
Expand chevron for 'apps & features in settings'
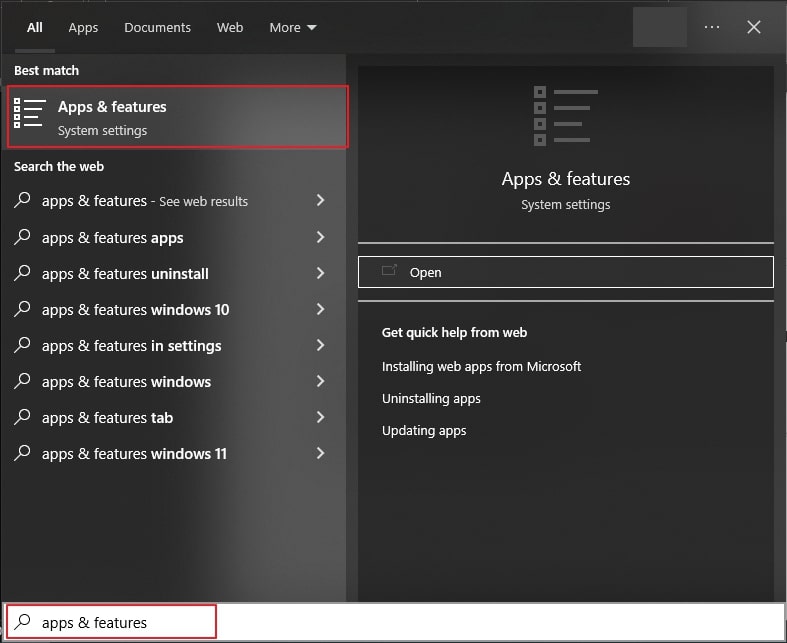click(320, 345)
